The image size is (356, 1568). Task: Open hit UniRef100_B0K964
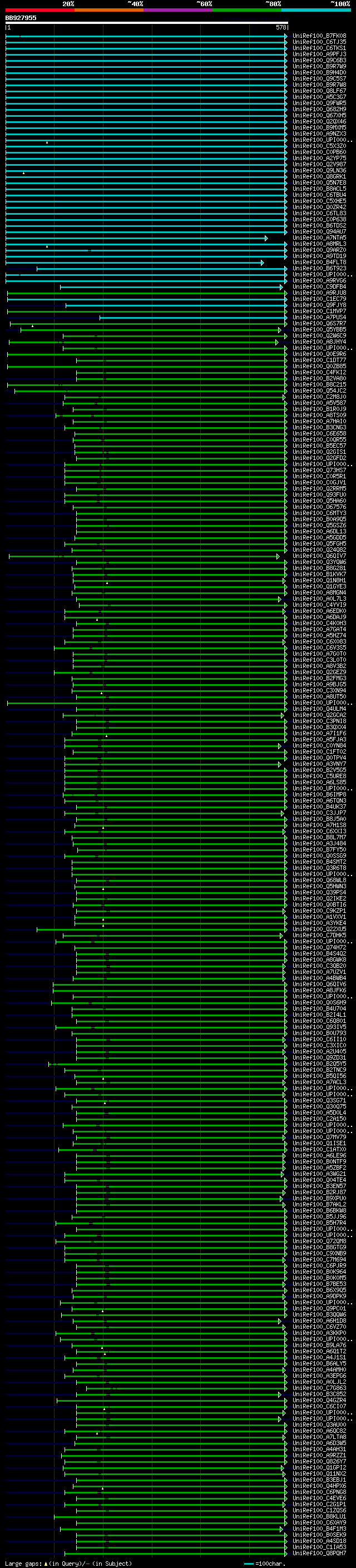pos(319,1272)
